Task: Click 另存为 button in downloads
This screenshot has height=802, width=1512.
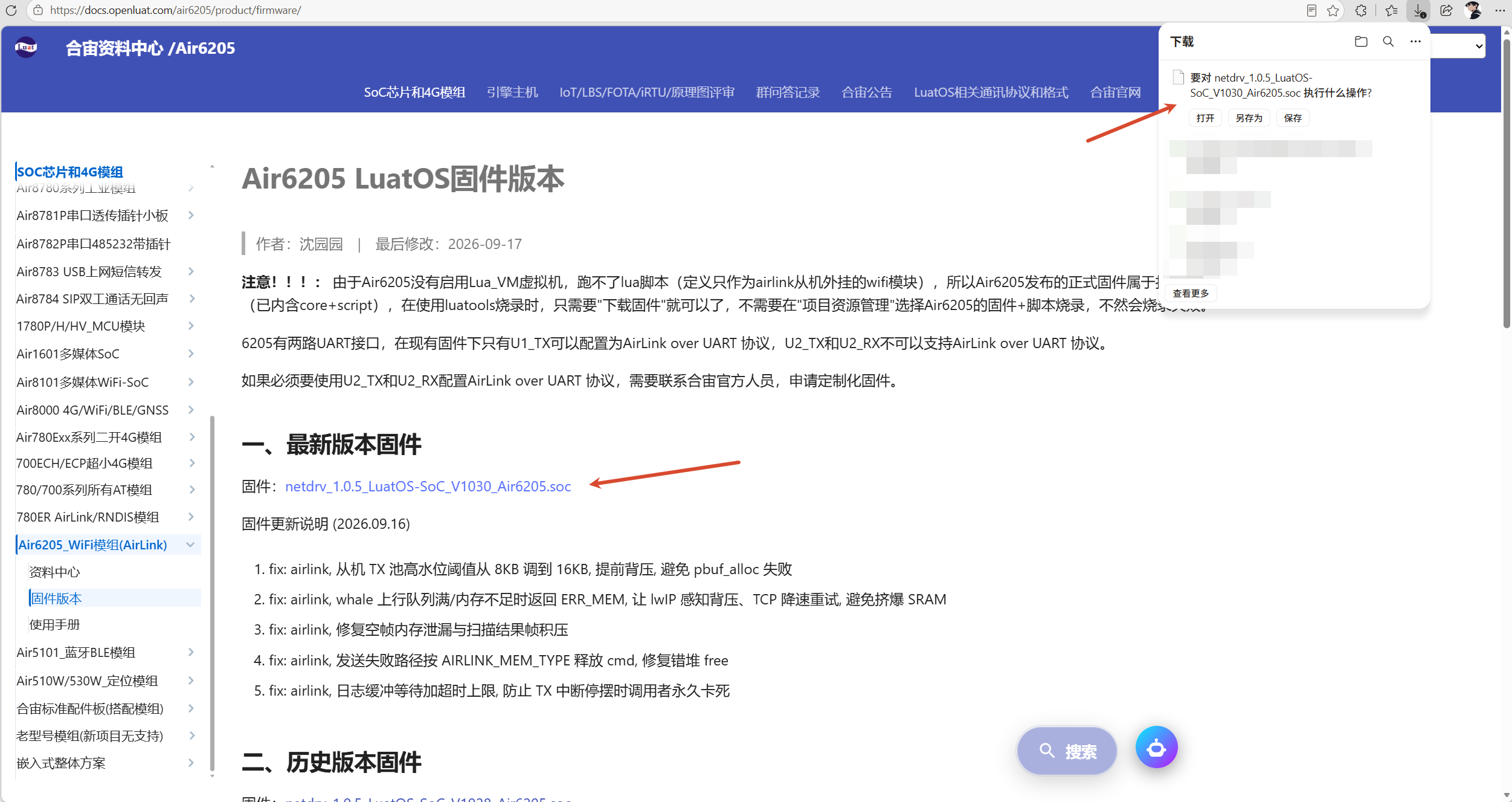Action: click(1249, 118)
